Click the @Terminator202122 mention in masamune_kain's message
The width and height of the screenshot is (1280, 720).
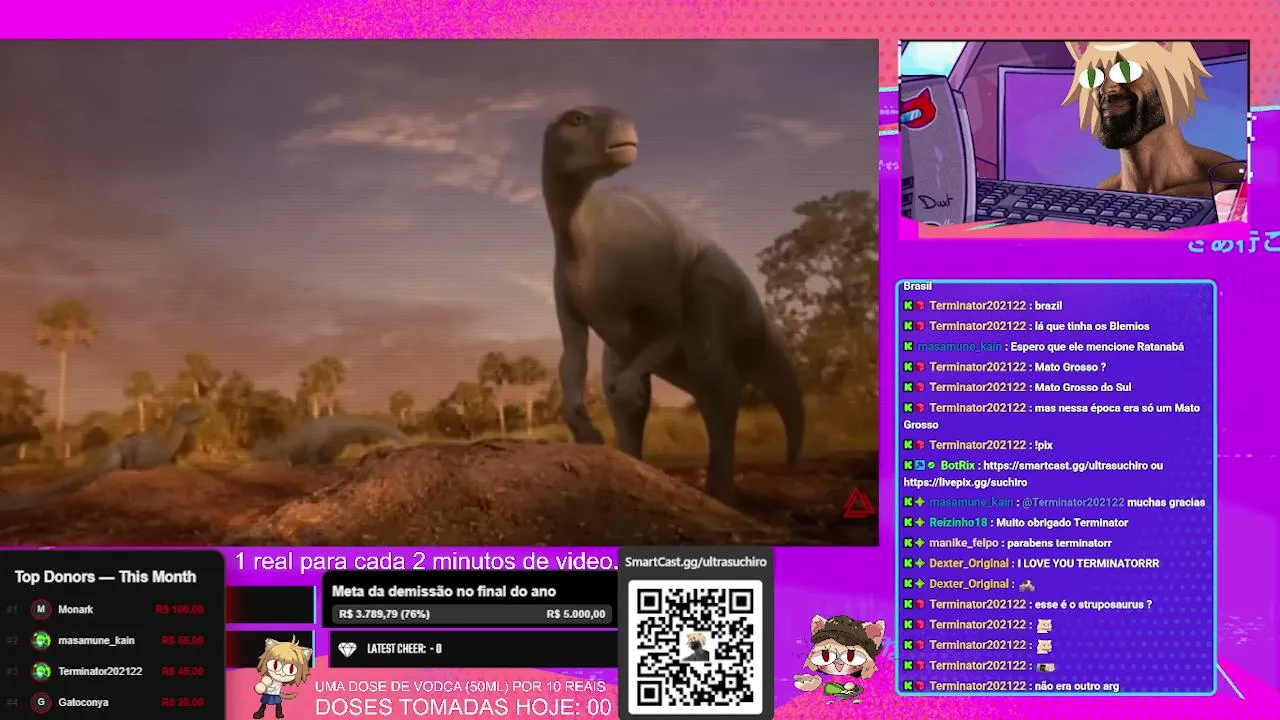1073,502
